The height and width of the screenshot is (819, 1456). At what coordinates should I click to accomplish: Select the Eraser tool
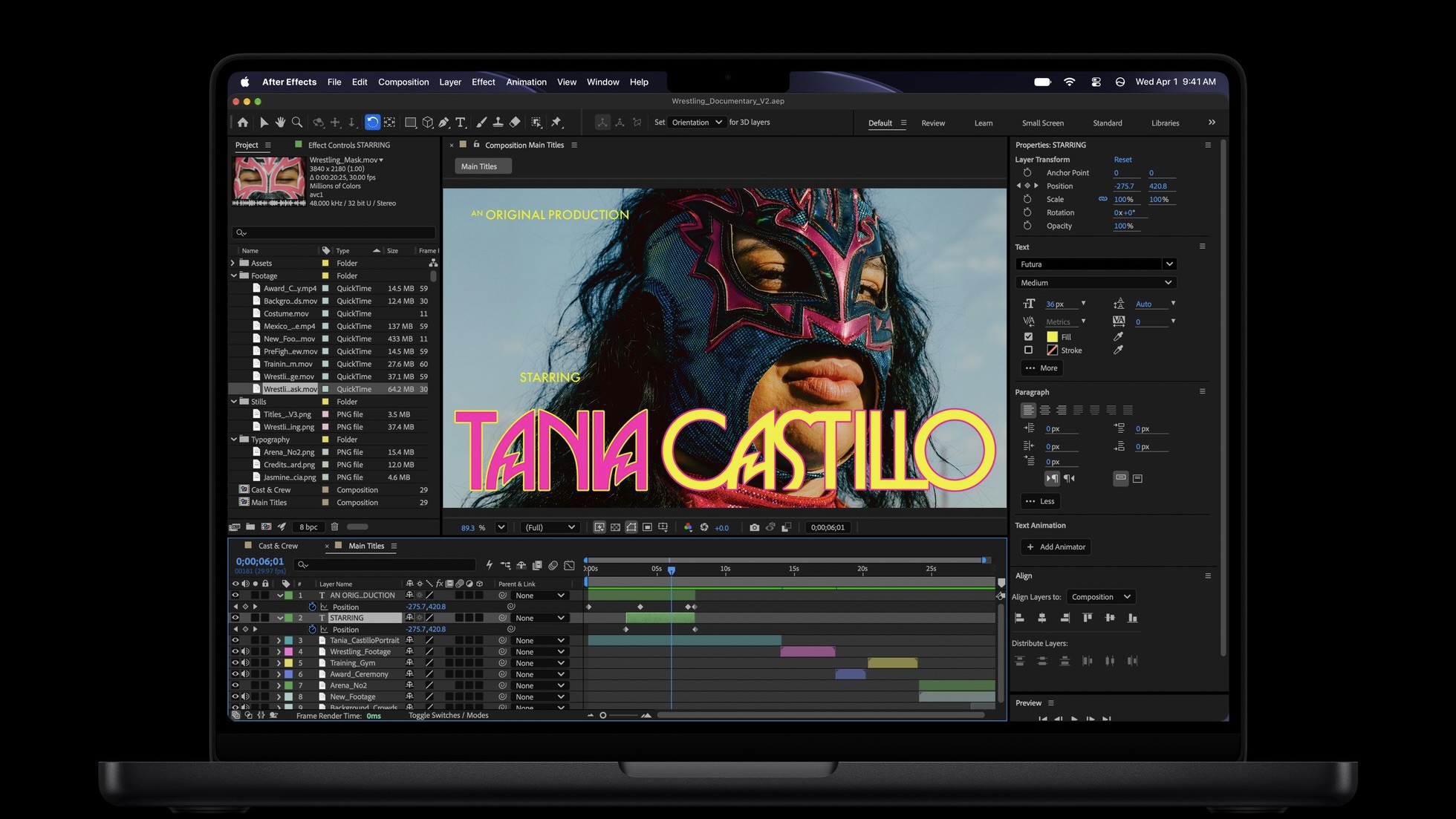[x=515, y=123]
